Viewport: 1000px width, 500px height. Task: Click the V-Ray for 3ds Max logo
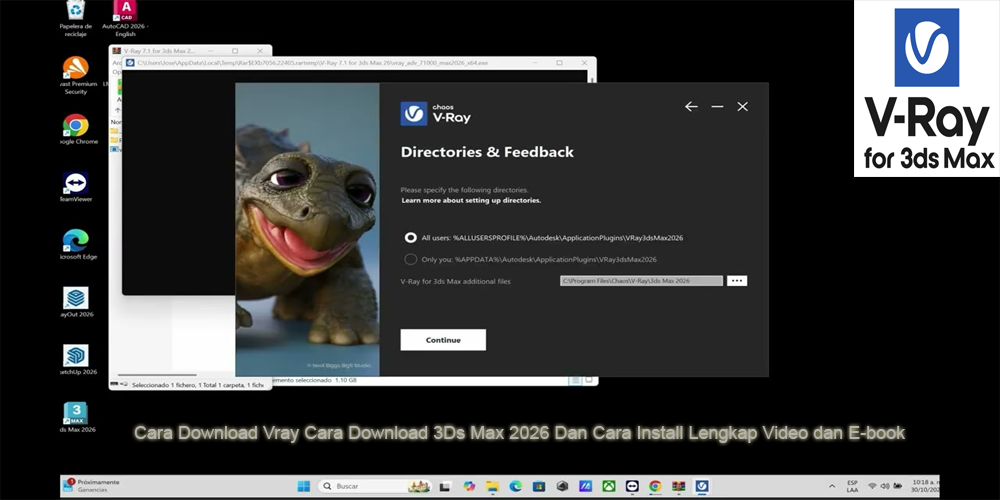click(927, 88)
